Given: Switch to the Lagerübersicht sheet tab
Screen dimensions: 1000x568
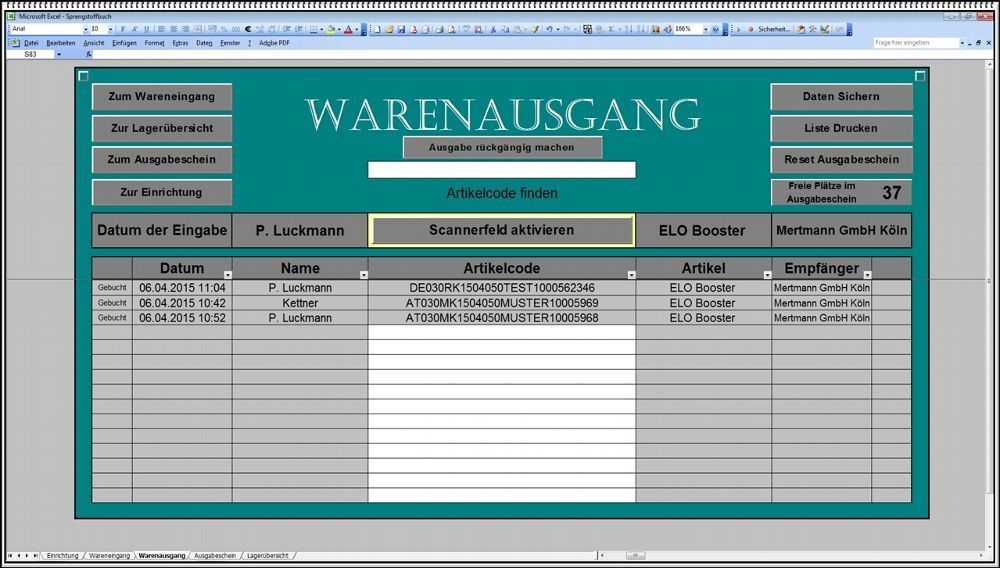Looking at the screenshot, I should pyautogui.click(x=267, y=555).
